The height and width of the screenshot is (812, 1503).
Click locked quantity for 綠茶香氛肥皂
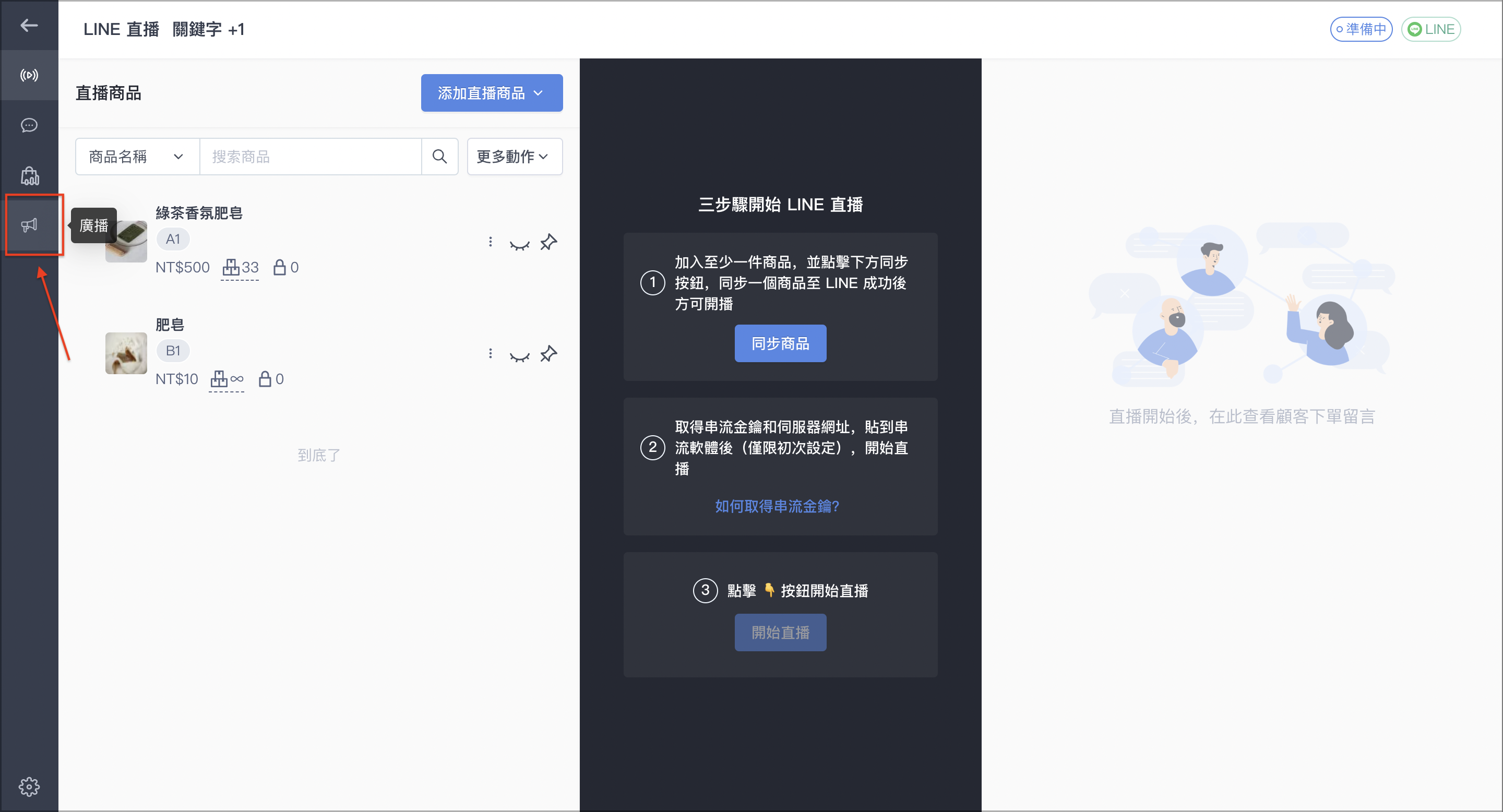(x=286, y=268)
